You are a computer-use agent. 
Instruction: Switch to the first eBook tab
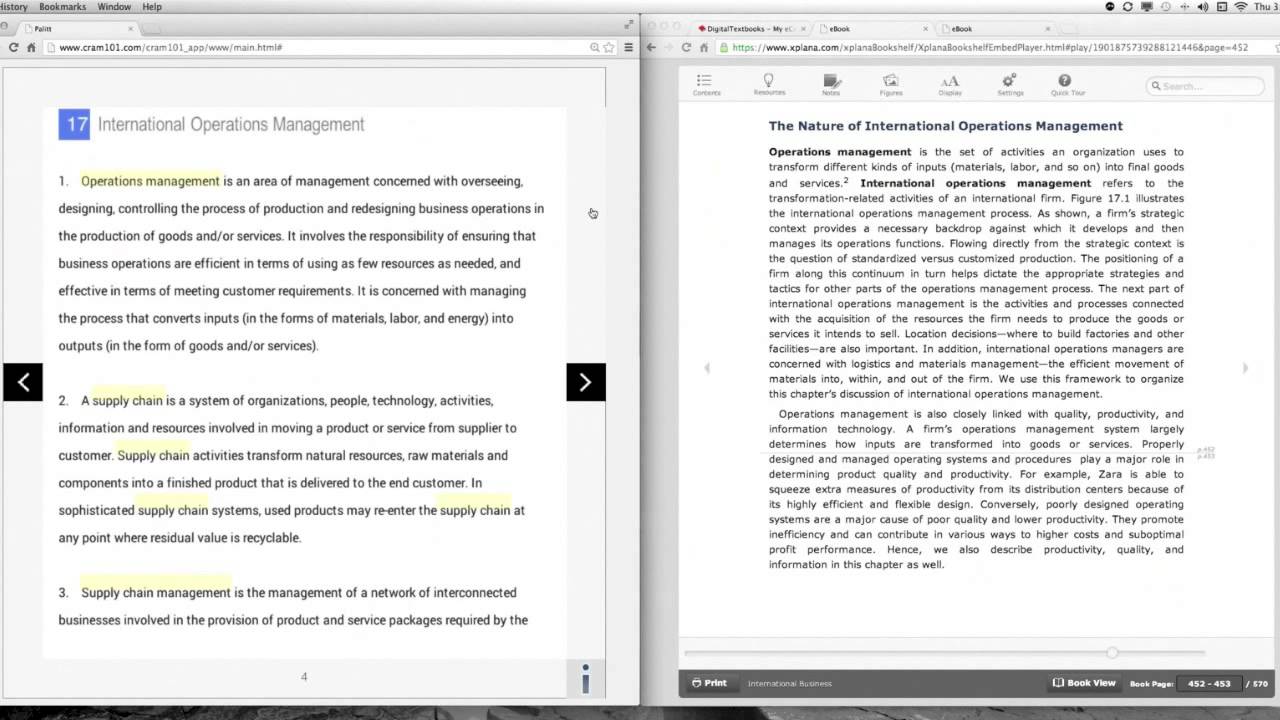point(874,29)
